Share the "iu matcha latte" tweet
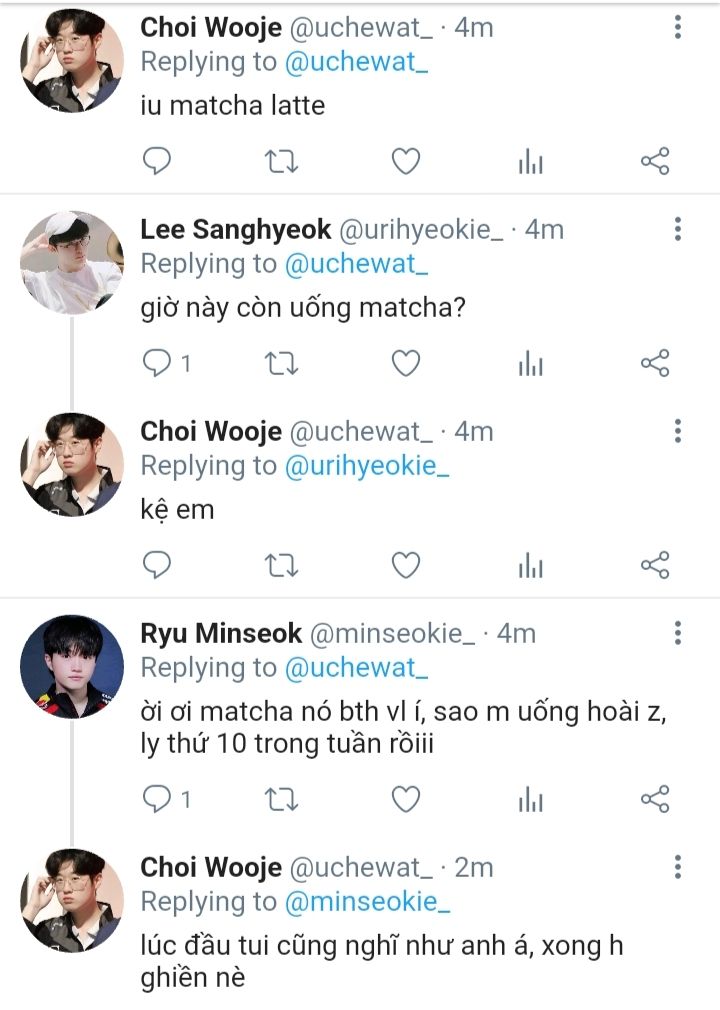 (x=654, y=162)
